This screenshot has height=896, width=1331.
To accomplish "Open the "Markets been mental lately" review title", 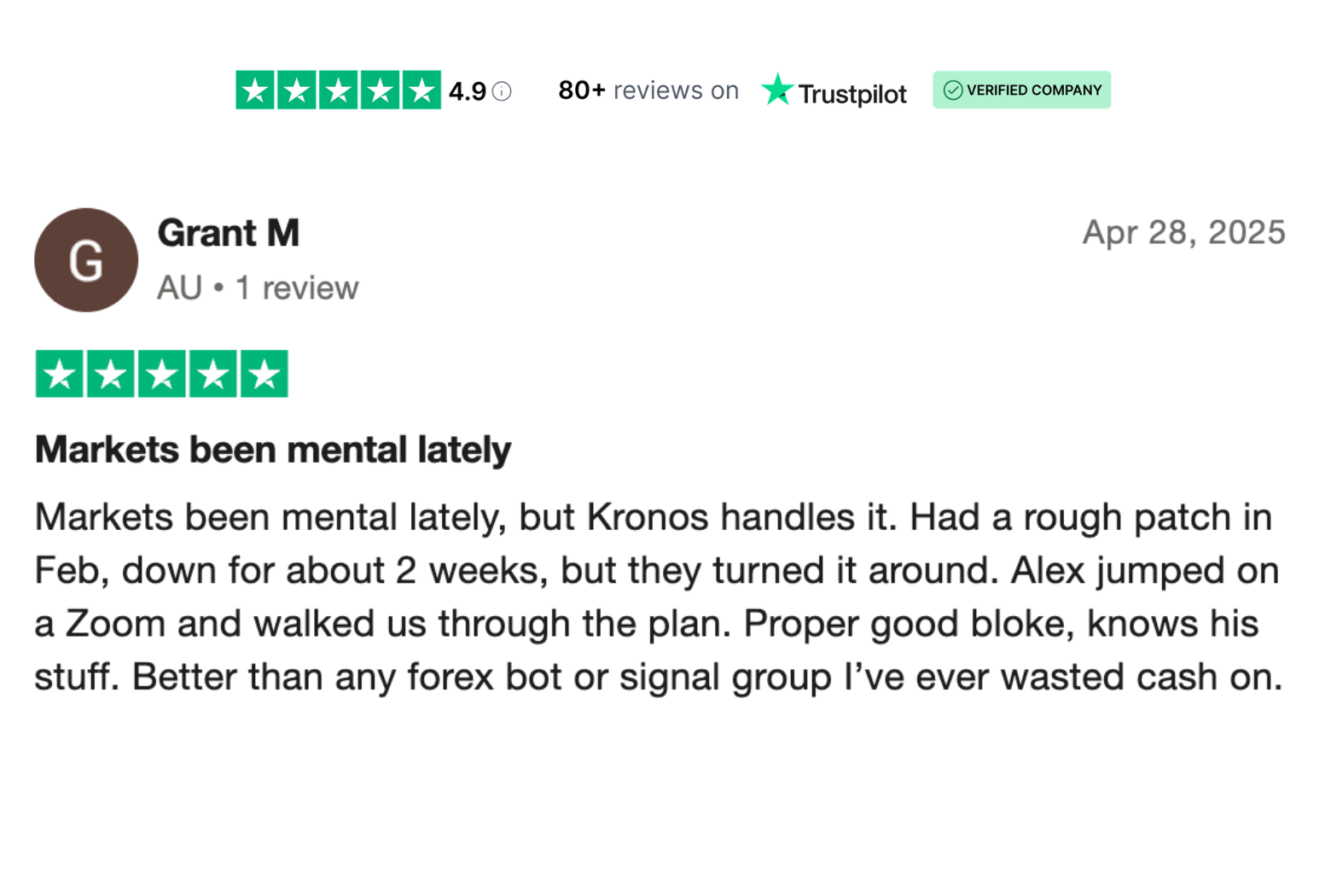I will click(x=273, y=450).
